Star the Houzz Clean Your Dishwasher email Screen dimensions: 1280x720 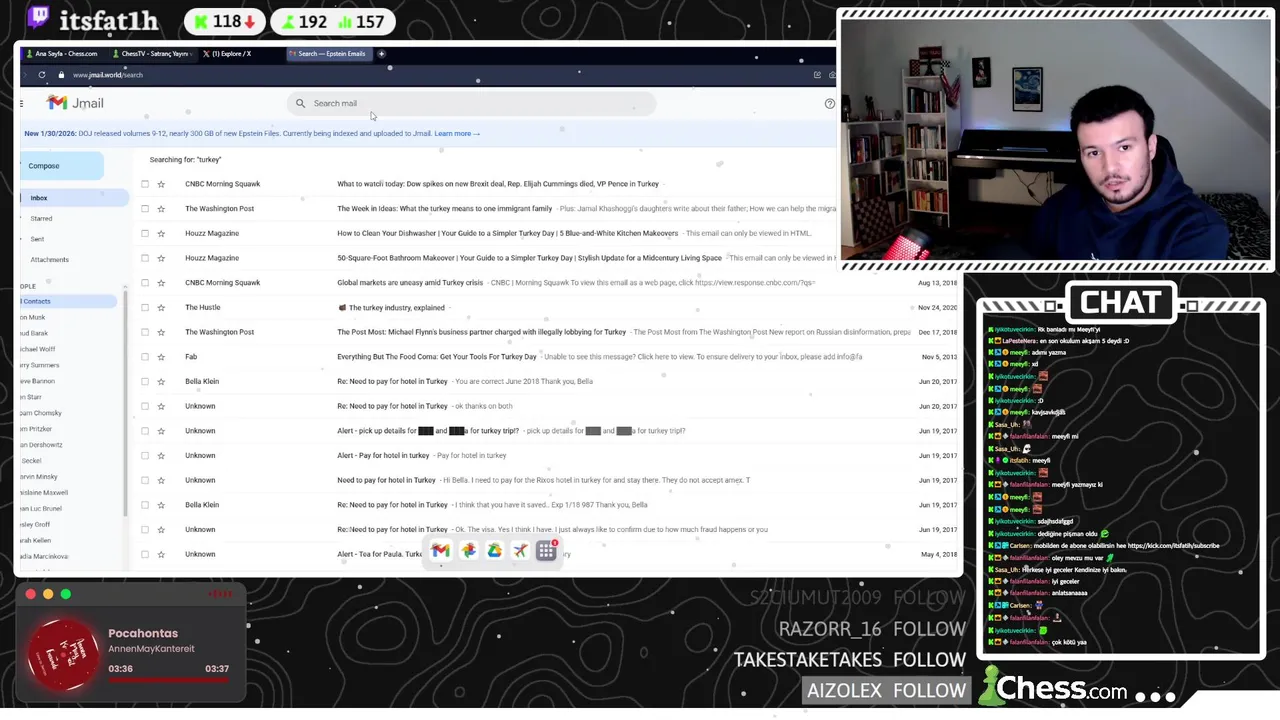click(161, 233)
